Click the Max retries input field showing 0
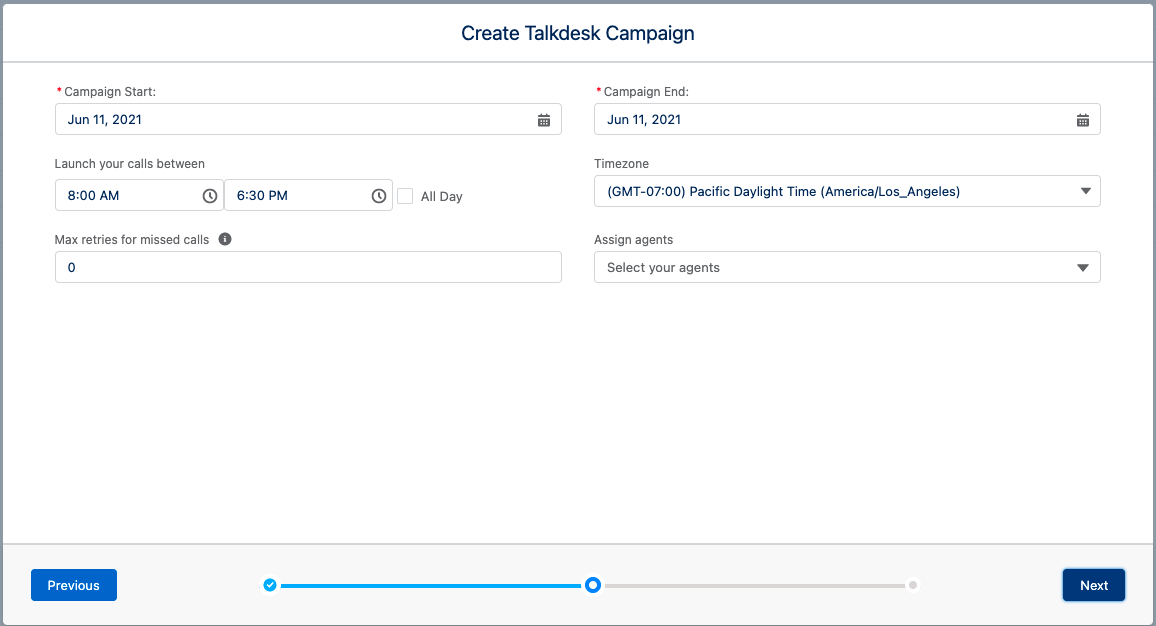 point(307,267)
